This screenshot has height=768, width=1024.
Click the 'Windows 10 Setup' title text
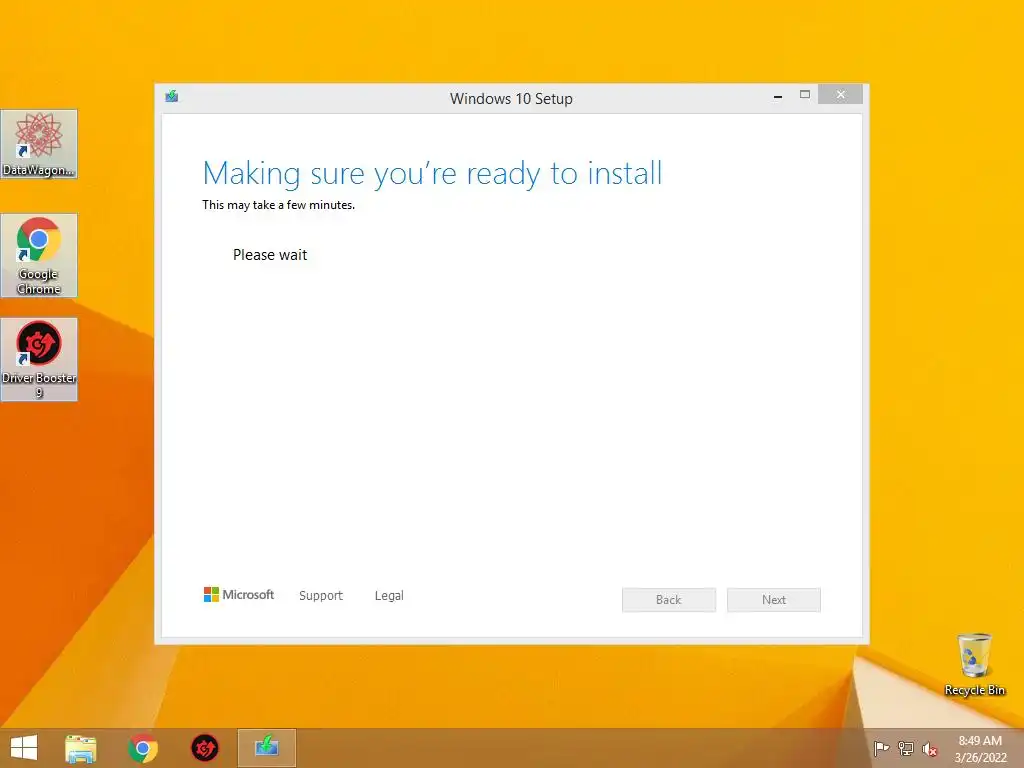[x=511, y=99]
